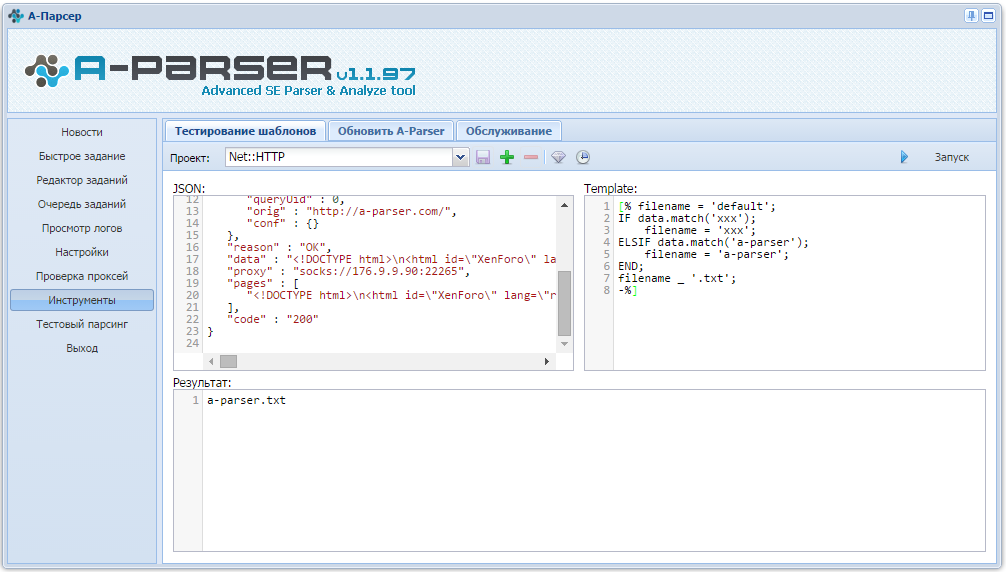The width and height of the screenshot is (1006, 572).
Task: Click the a-parser.txt result line
Action: pyautogui.click(x=246, y=400)
